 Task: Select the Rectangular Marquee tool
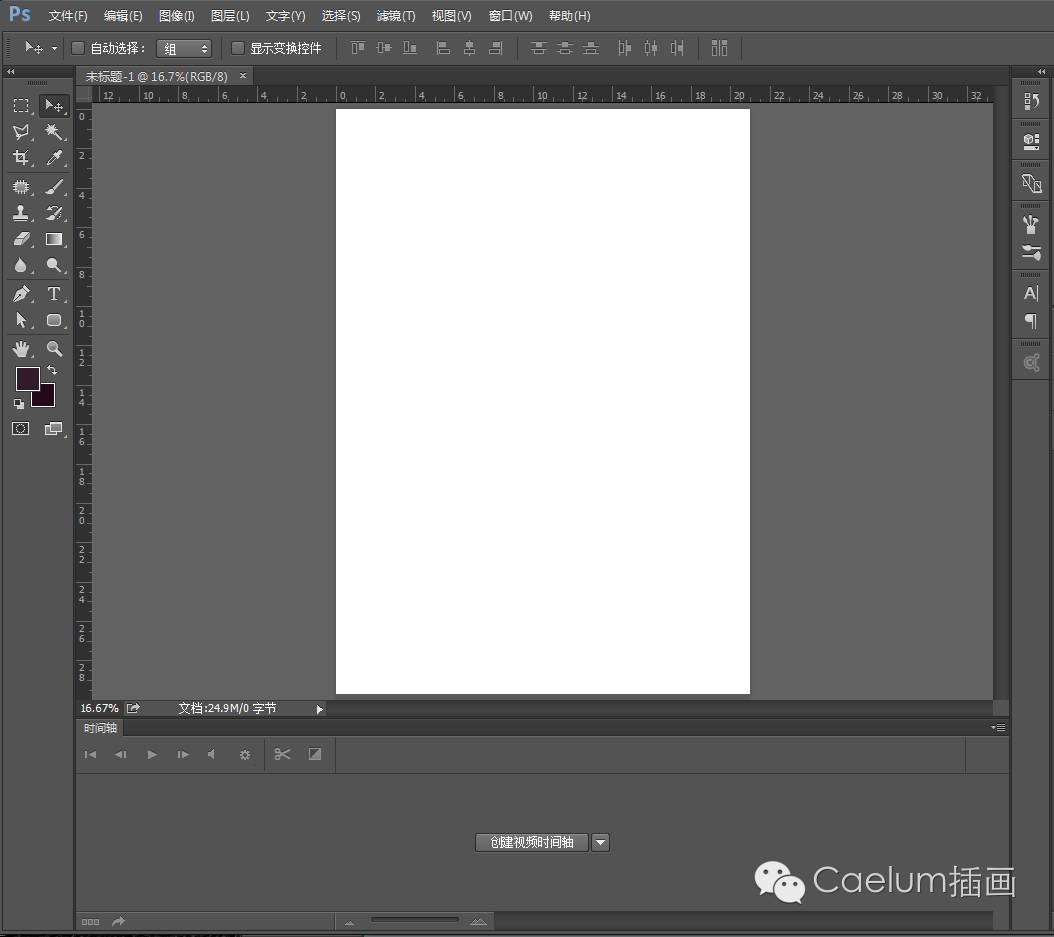(20, 105)
